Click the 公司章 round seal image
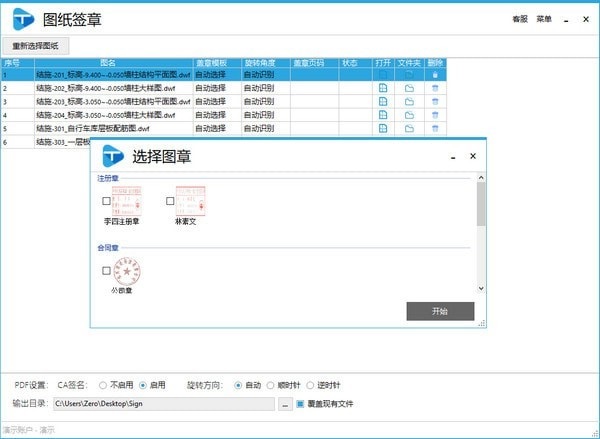 127,270
